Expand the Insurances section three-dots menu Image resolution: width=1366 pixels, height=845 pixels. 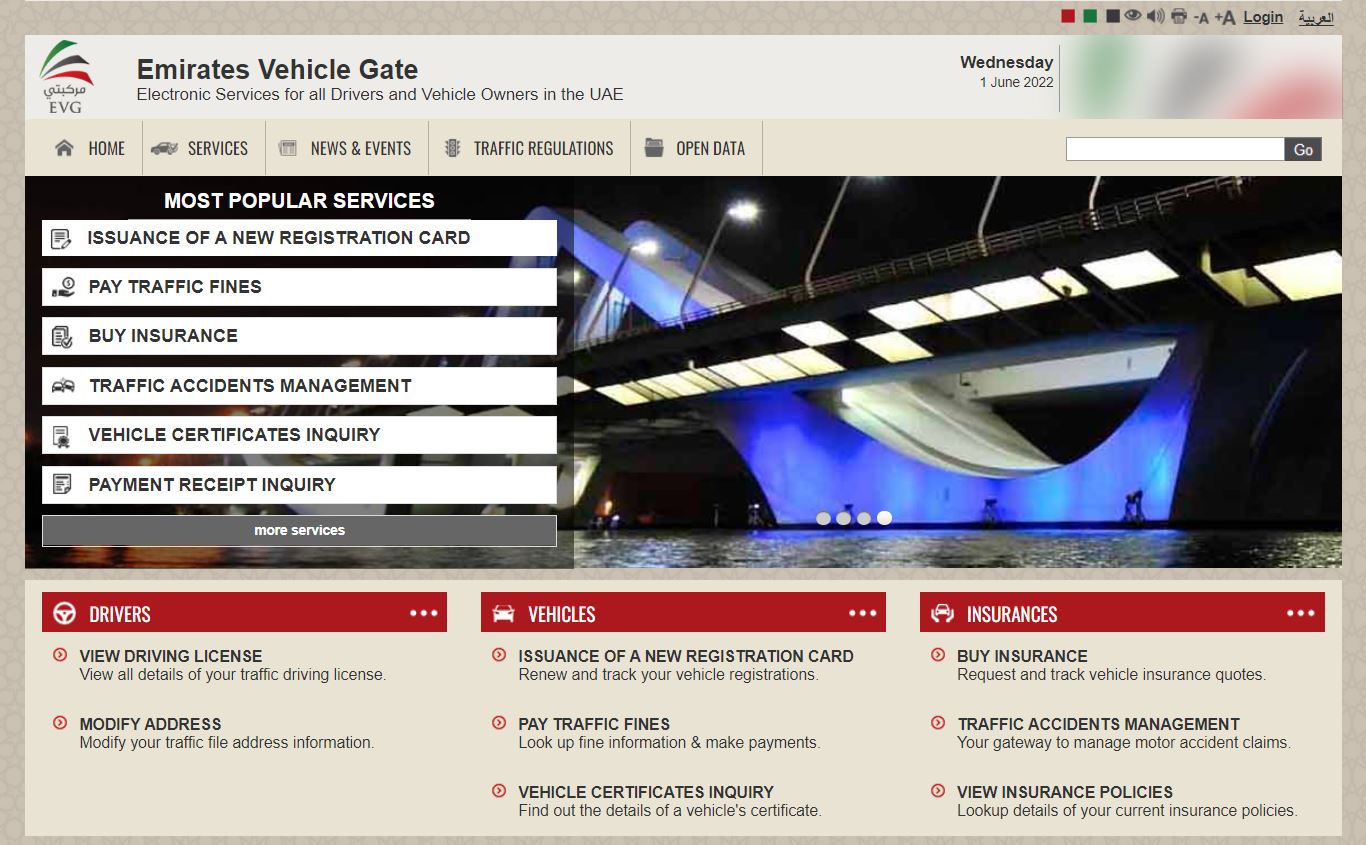[x=1301, y=613]
